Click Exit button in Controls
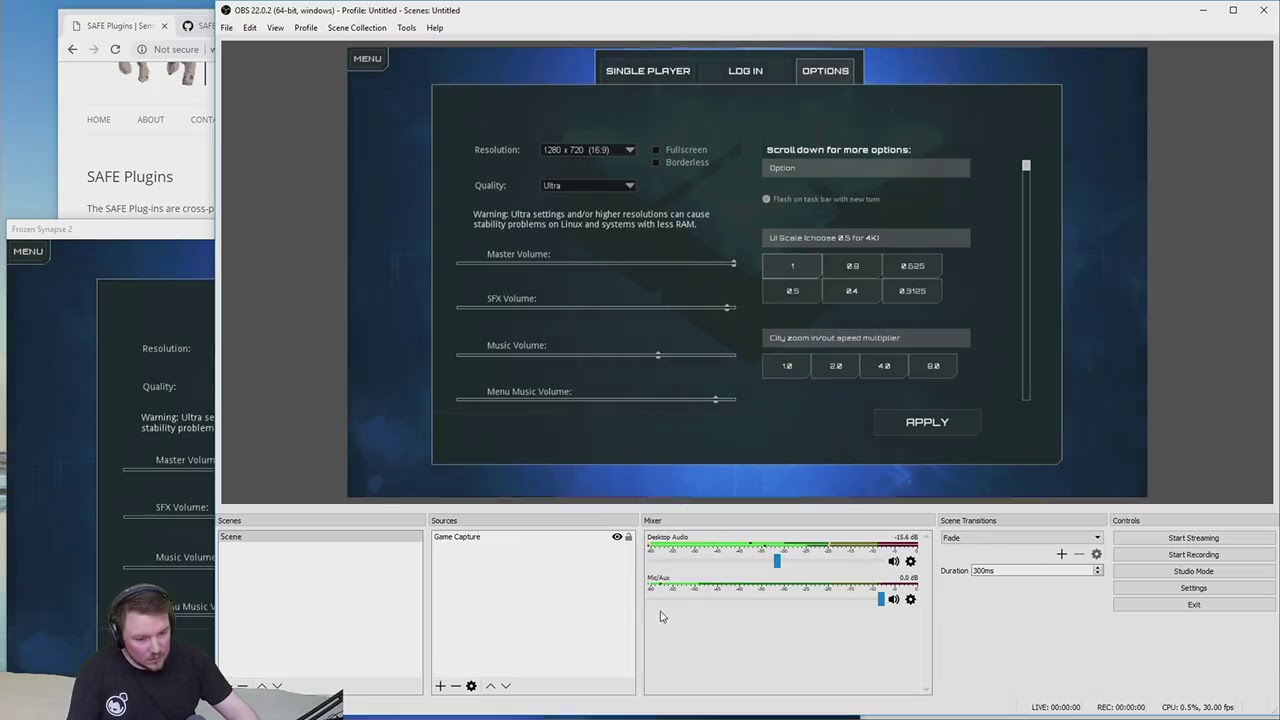 (x=1194, y=605)
